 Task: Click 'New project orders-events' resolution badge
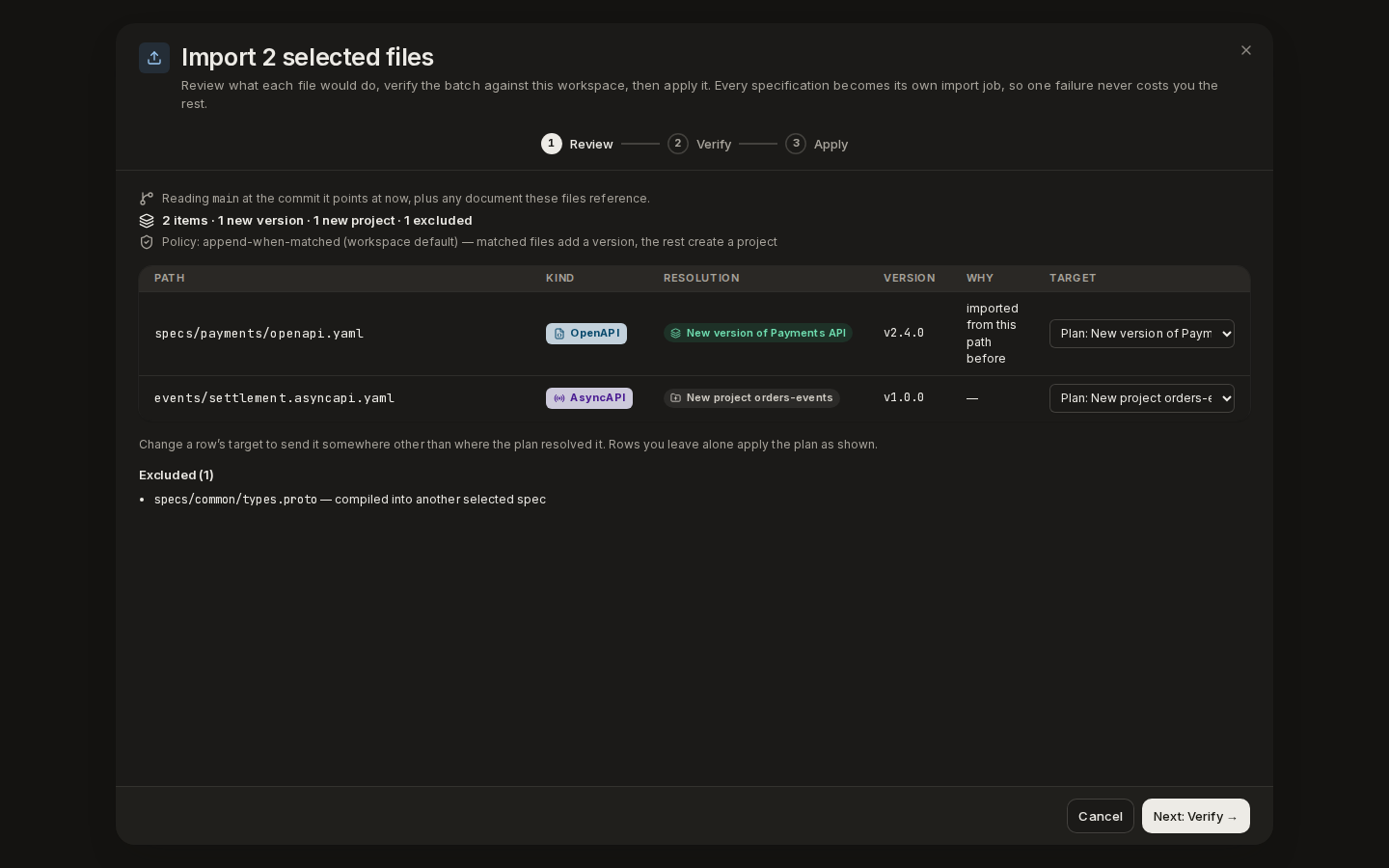click(x=751, y=398)
